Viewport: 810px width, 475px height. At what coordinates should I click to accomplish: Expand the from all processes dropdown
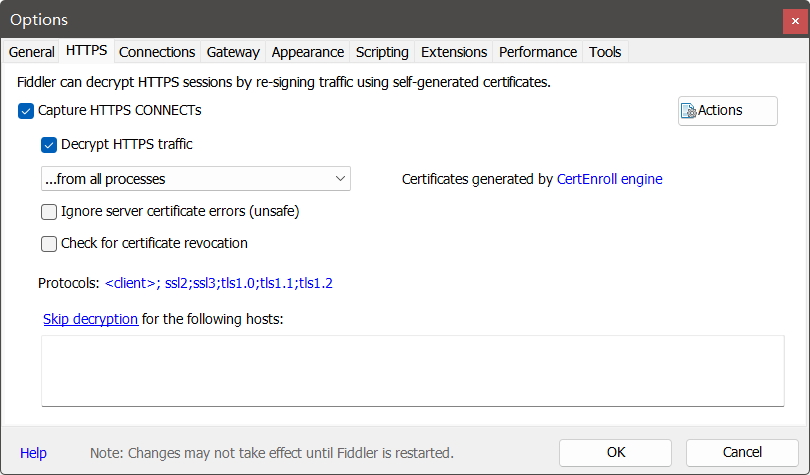point(196,179)
